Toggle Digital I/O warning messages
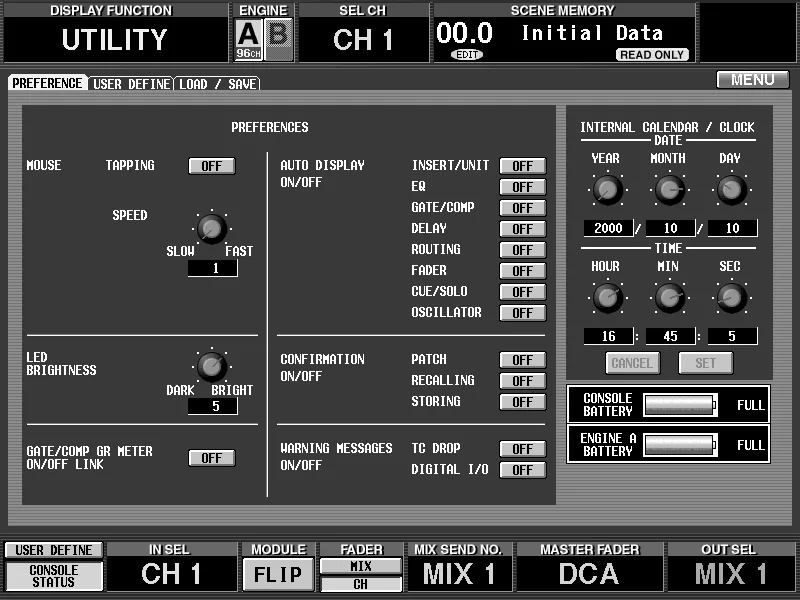This screenshot has width=800, height=600. tap(522, 469)
